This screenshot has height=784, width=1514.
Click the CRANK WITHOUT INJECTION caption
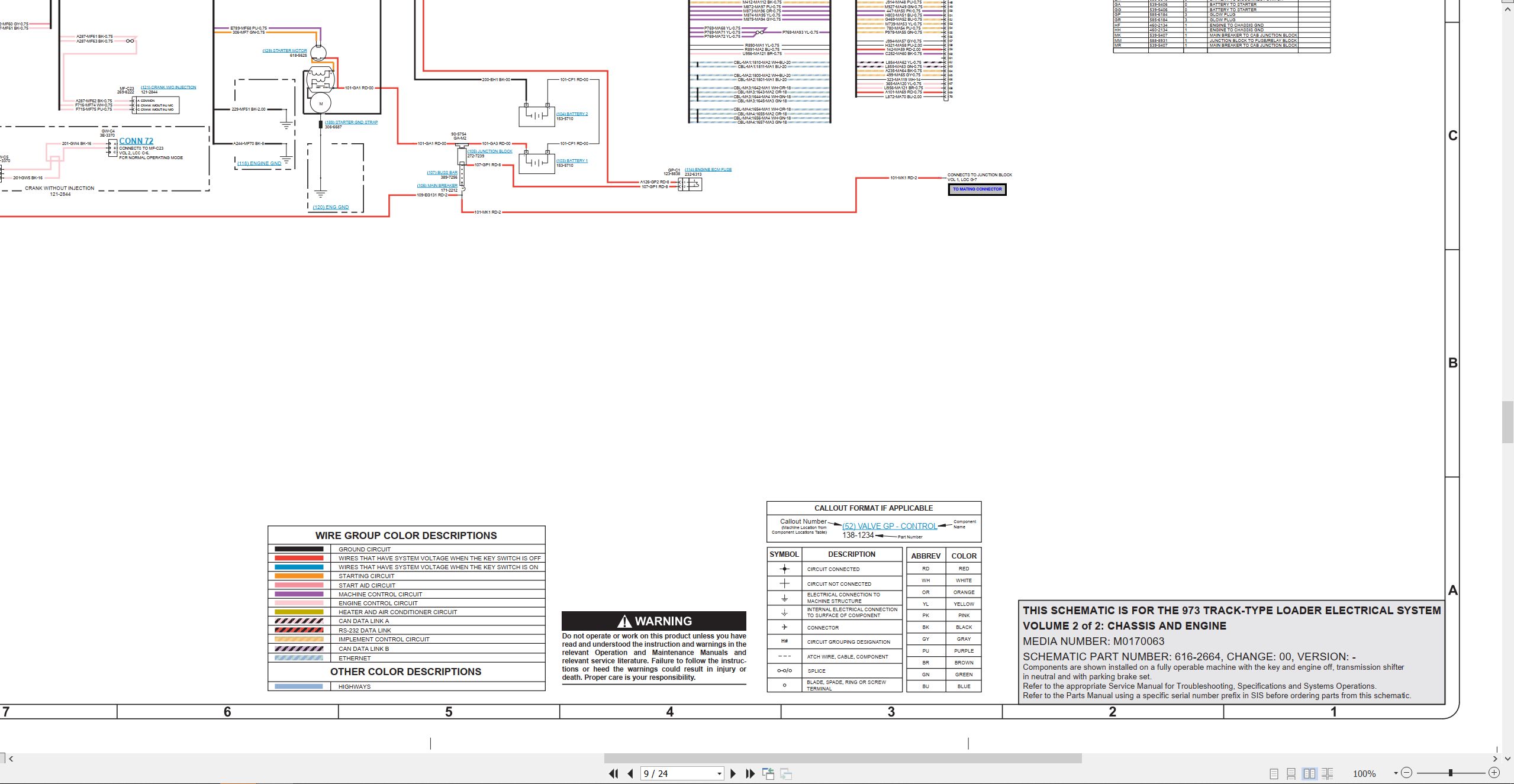pos(60,188)
